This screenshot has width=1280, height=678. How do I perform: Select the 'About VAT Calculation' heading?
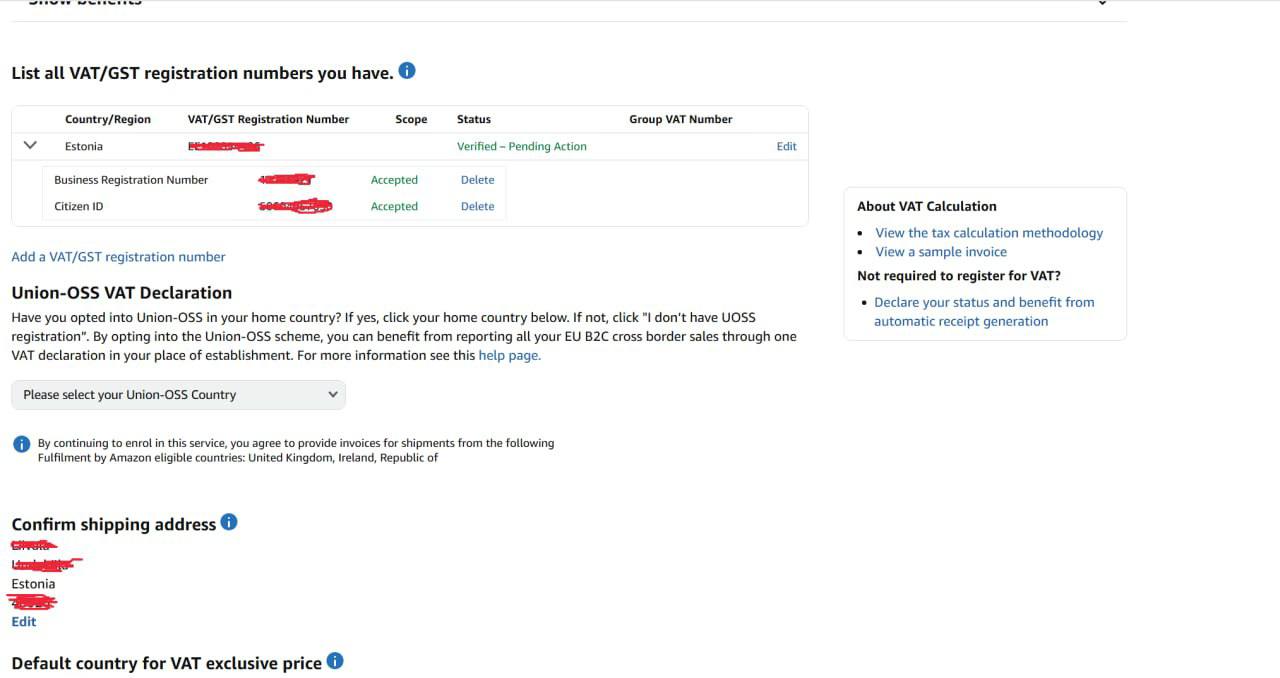click(927, 206)
